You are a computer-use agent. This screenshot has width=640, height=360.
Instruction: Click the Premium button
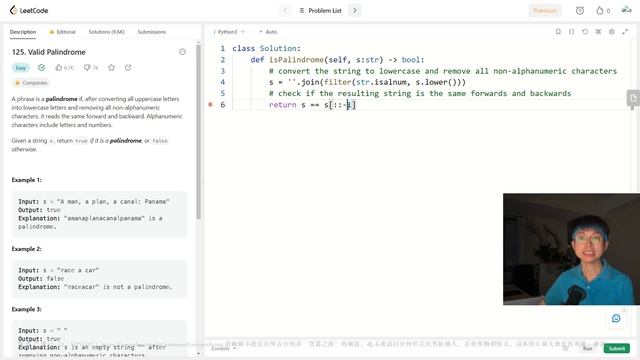pos(545,11)
